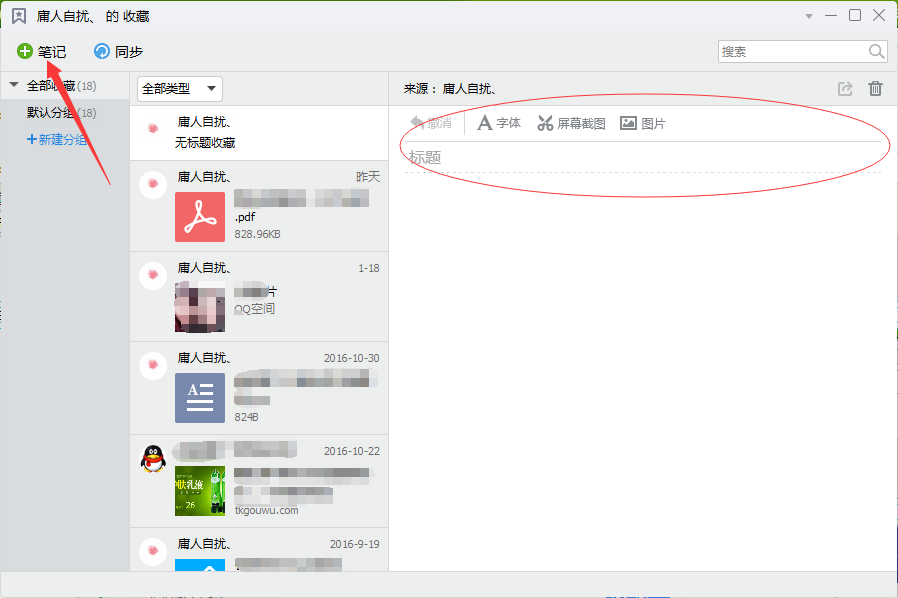Click the blue sync icon
This screenshot has height=598, width=898.
(101, 52)
